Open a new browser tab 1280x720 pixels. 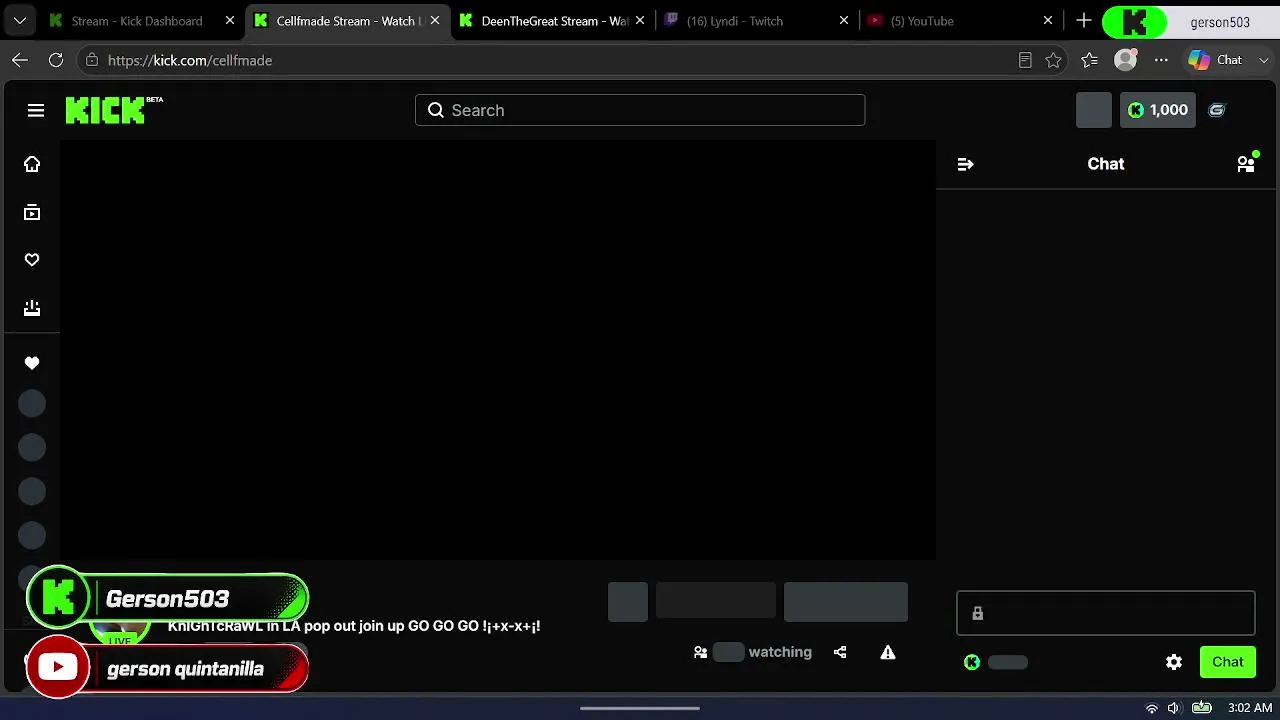pyautogui.click(x=1084, y=21)
